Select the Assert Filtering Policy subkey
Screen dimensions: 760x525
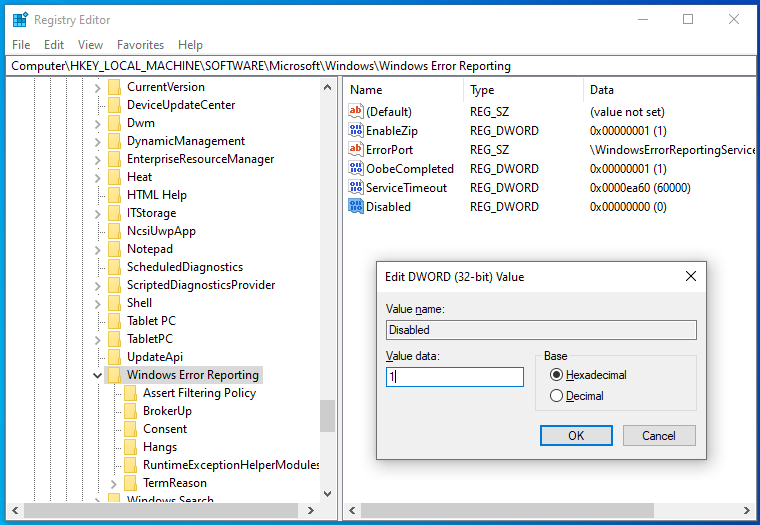pos(199,393)
